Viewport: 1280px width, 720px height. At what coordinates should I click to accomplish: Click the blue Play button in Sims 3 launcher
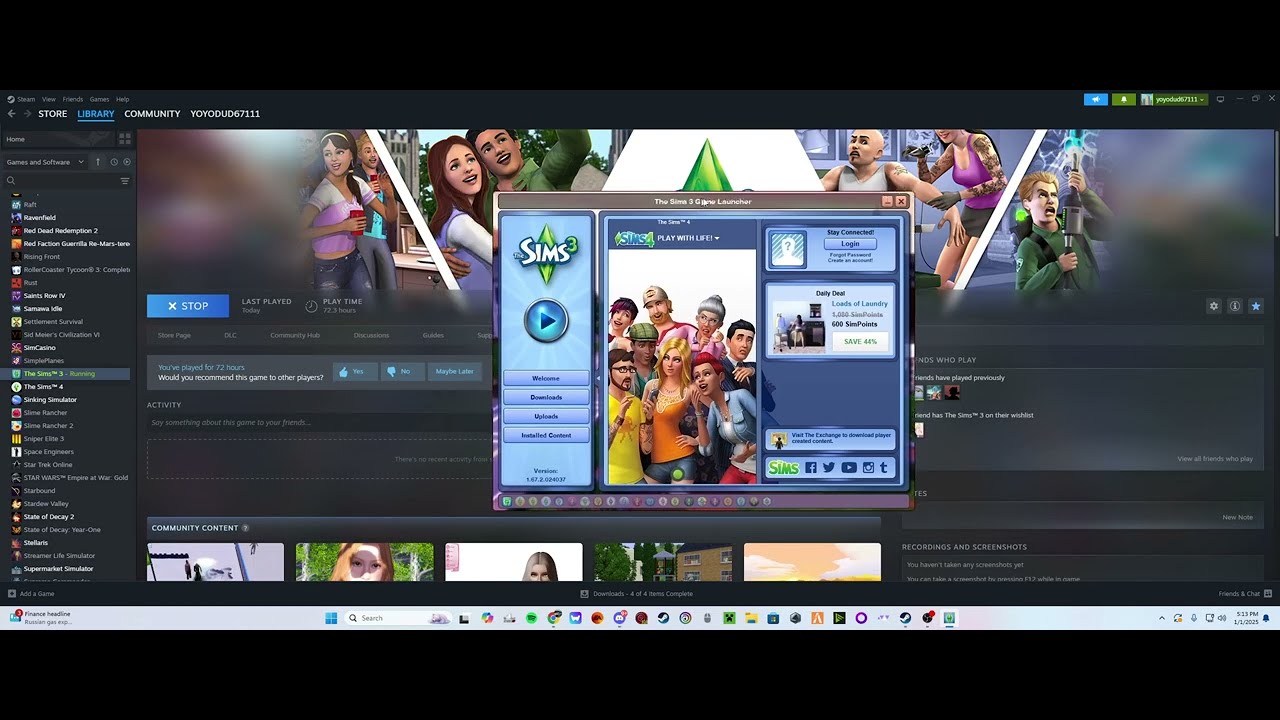point(546,321)
